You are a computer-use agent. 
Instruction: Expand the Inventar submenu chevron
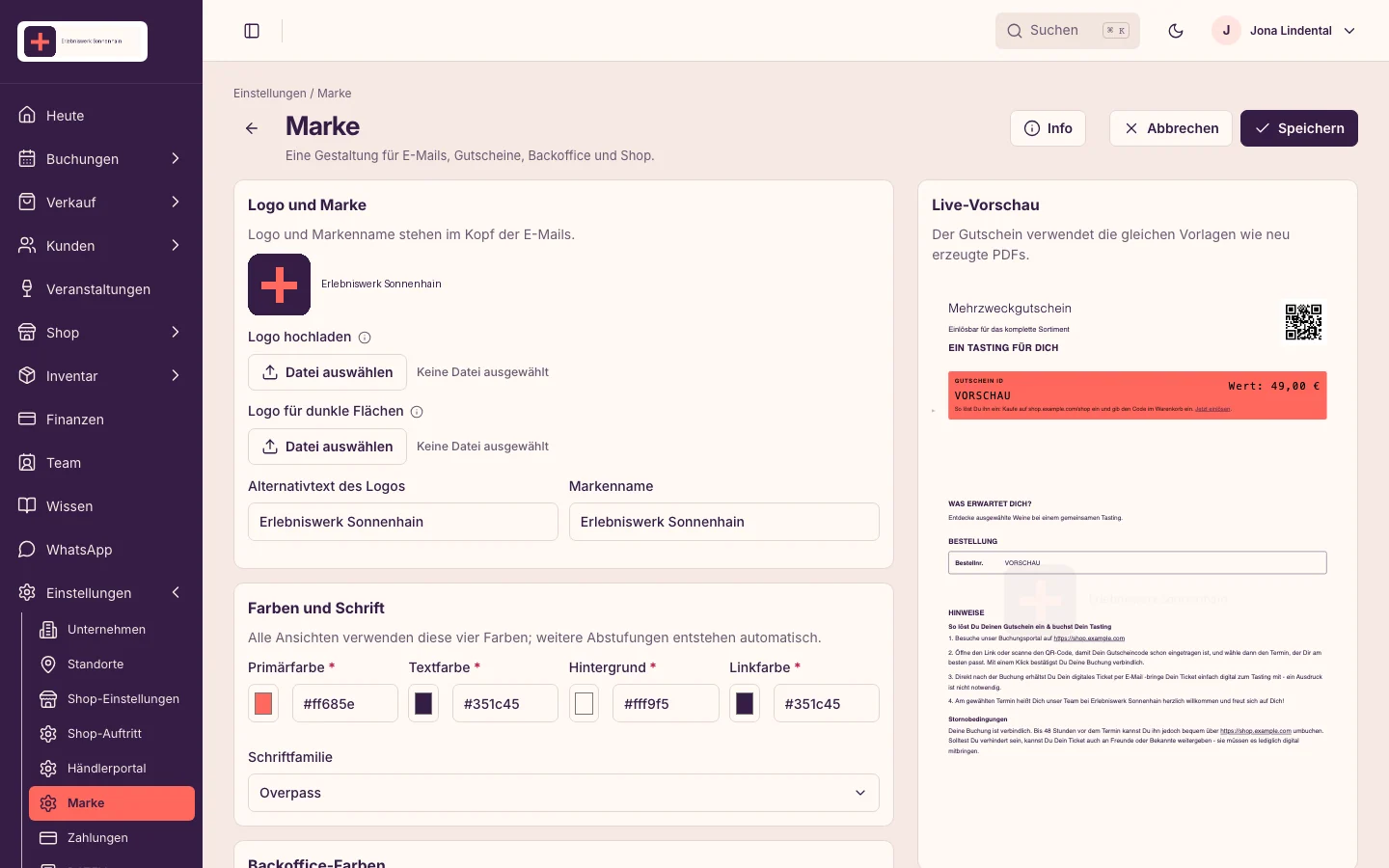(176, 375)
